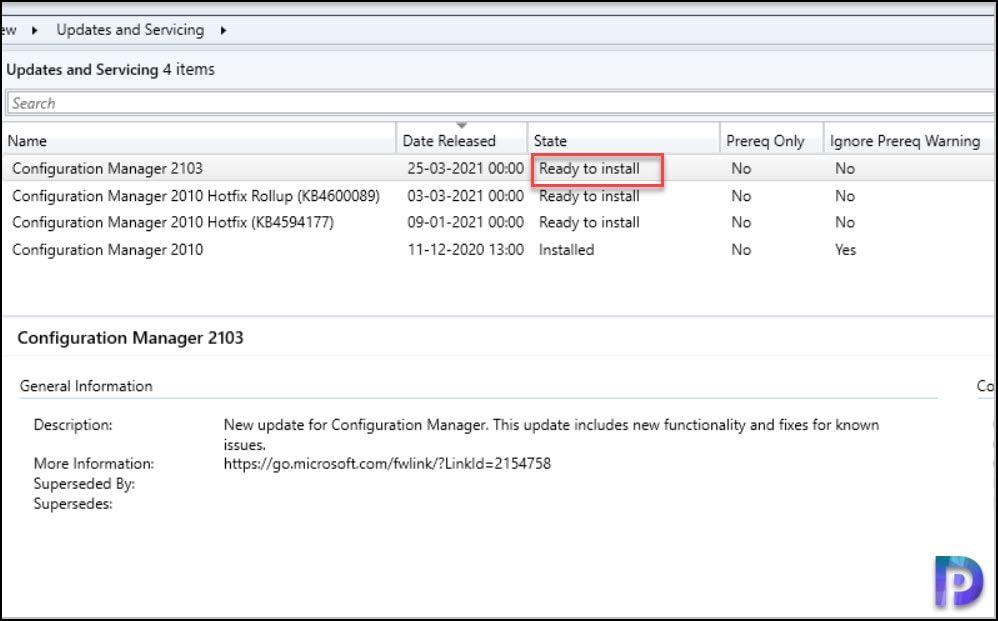Viewport: 998px width, 621px height.
Task: Select Configuration Manager 2010 Hotfix (KB4594177)
Action: (172, 222)
